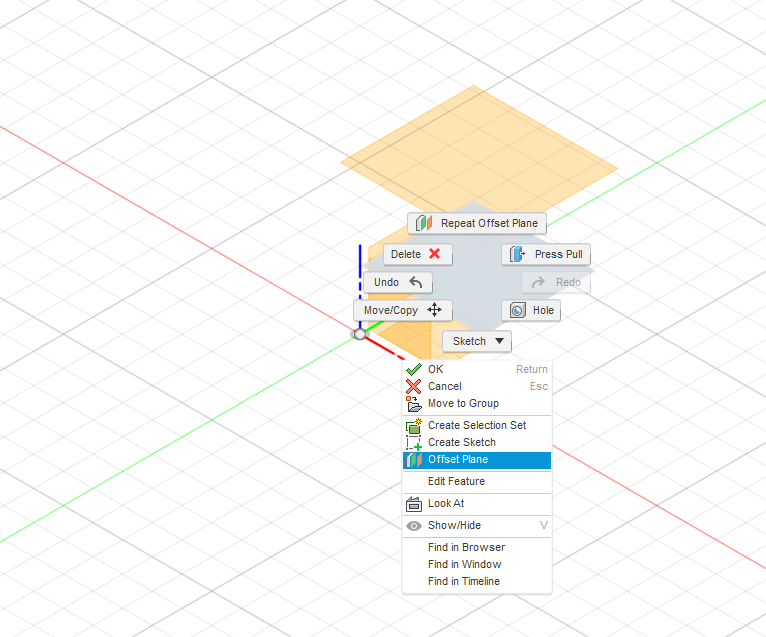Choose Move to Group entry
766x637 pixels.
click(x=462, y=403)
